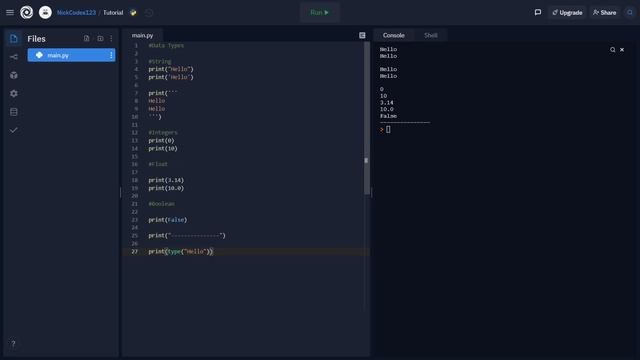Click the Upgrade button

567,13
